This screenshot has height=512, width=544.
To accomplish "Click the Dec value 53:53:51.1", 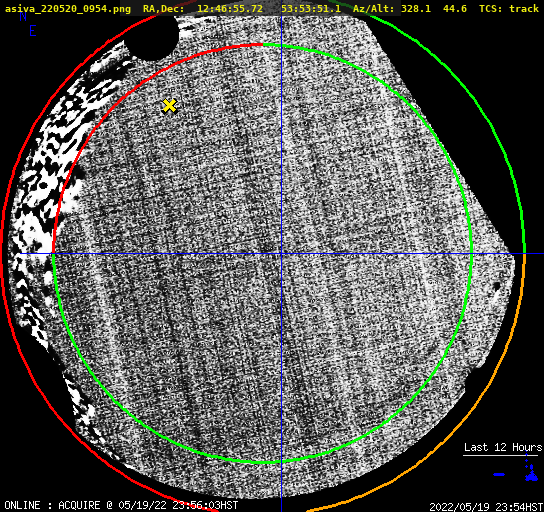I will point(311,8).
